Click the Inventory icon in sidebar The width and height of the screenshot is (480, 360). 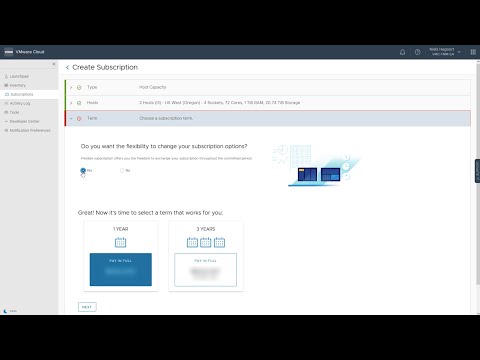(x=6, y=85)
